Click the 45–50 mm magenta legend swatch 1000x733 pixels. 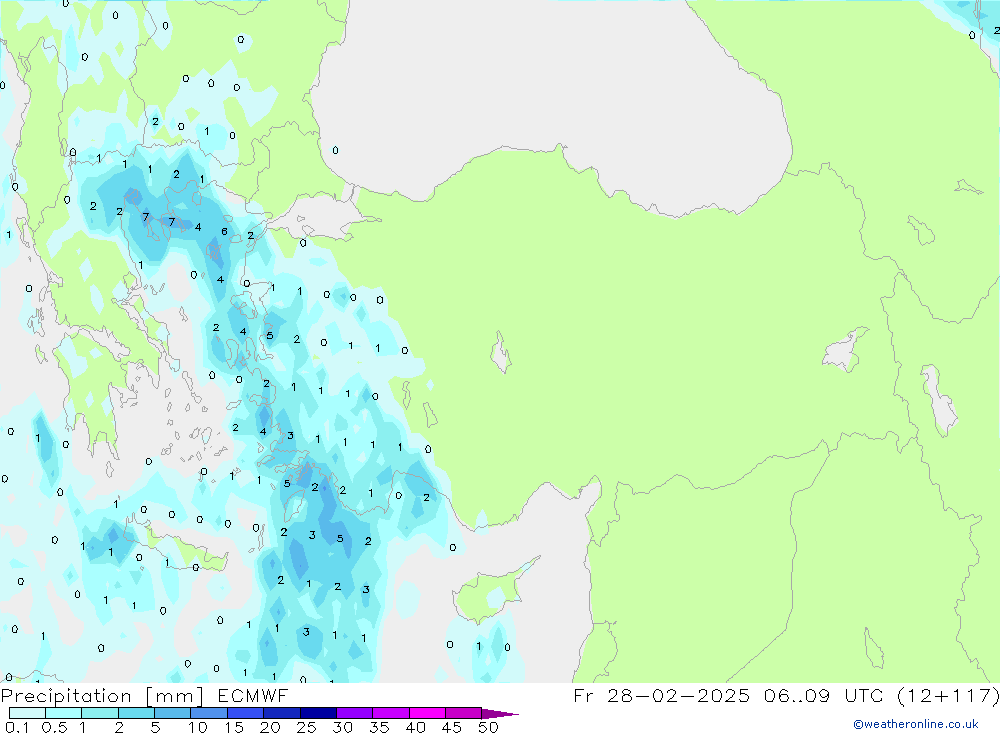(x=463, y=713)
